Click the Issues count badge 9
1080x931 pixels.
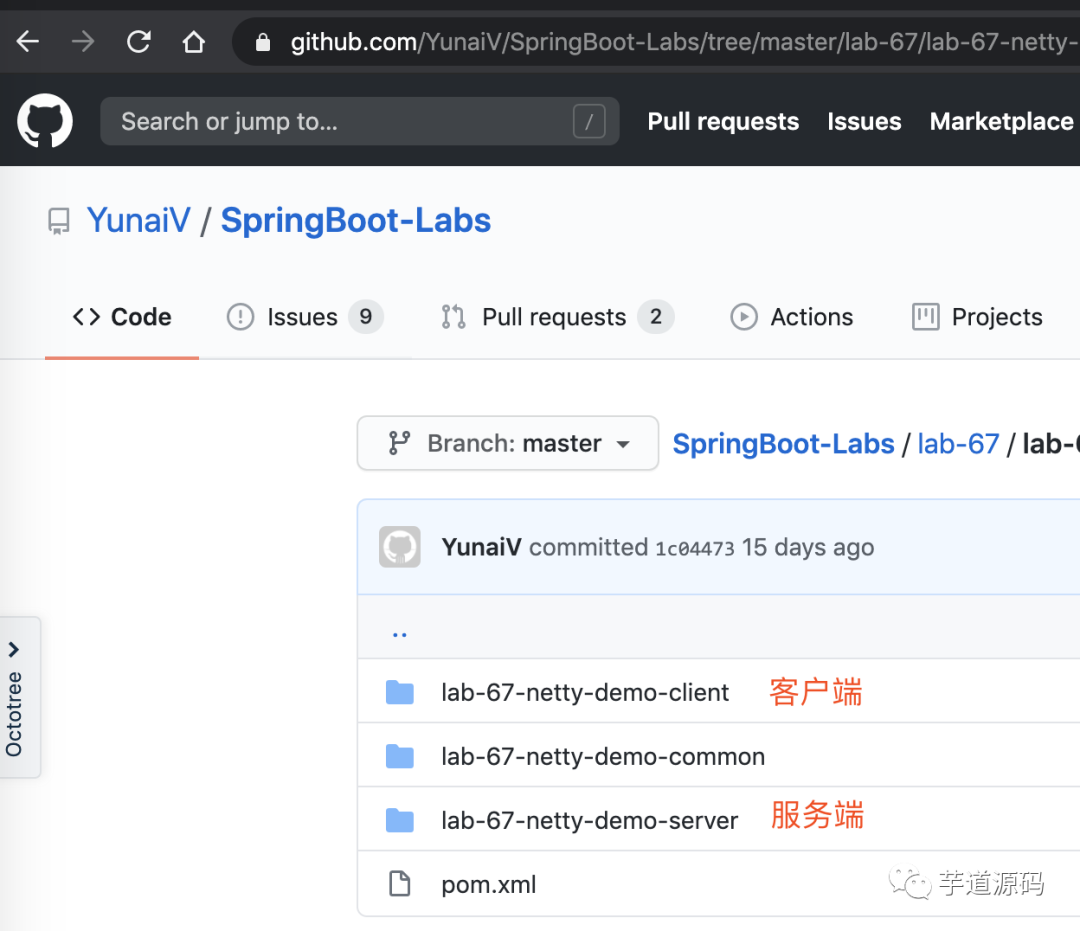click(x=366, y=317)
